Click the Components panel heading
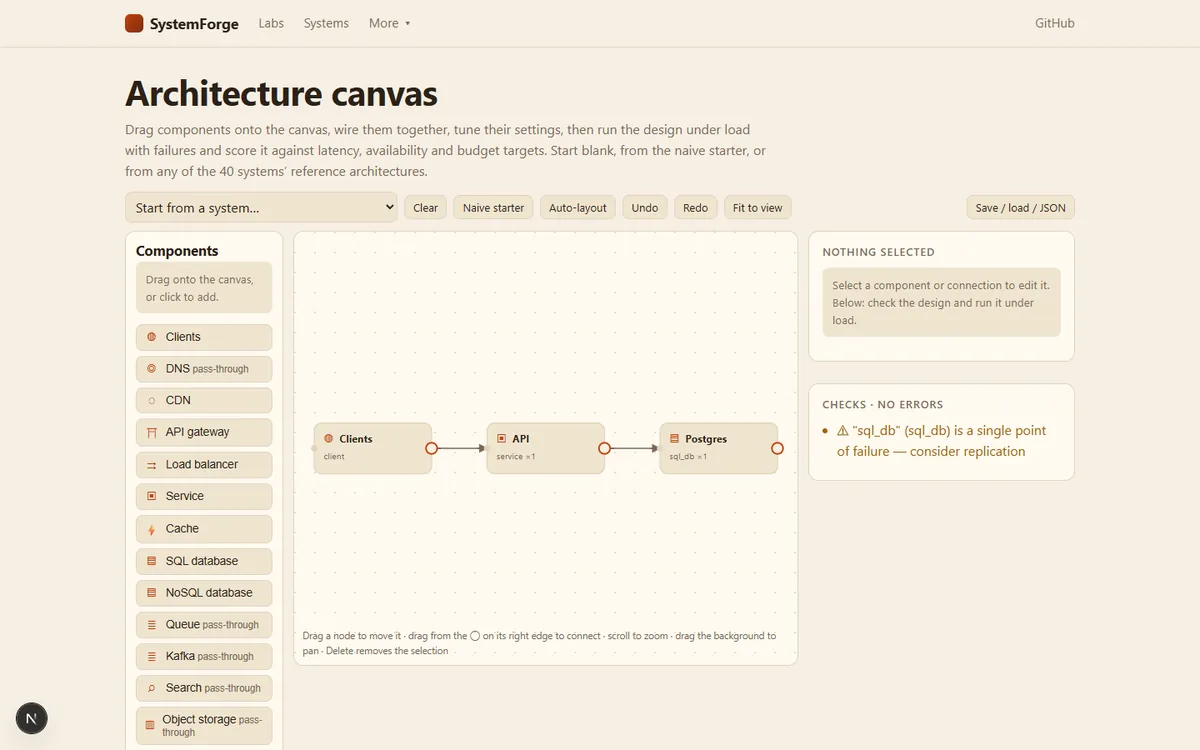1200x750 pixels. (x=177, y=251)
